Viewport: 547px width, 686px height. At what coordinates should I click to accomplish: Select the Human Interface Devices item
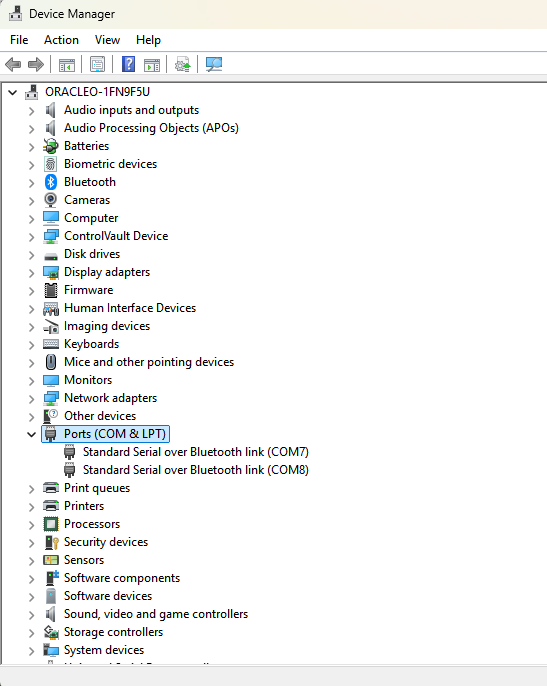(130, 308)
